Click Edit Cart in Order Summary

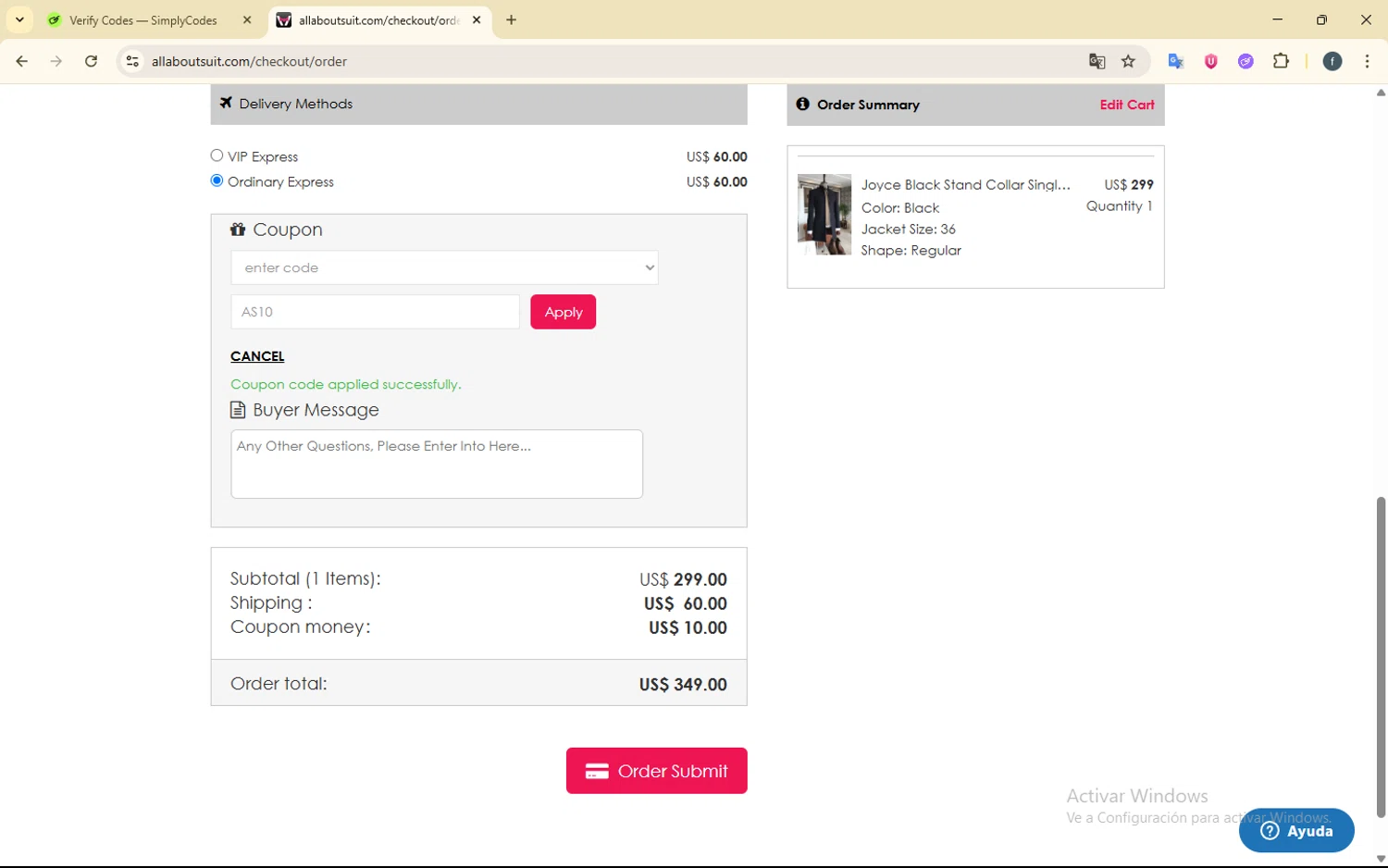[1126, 105]
